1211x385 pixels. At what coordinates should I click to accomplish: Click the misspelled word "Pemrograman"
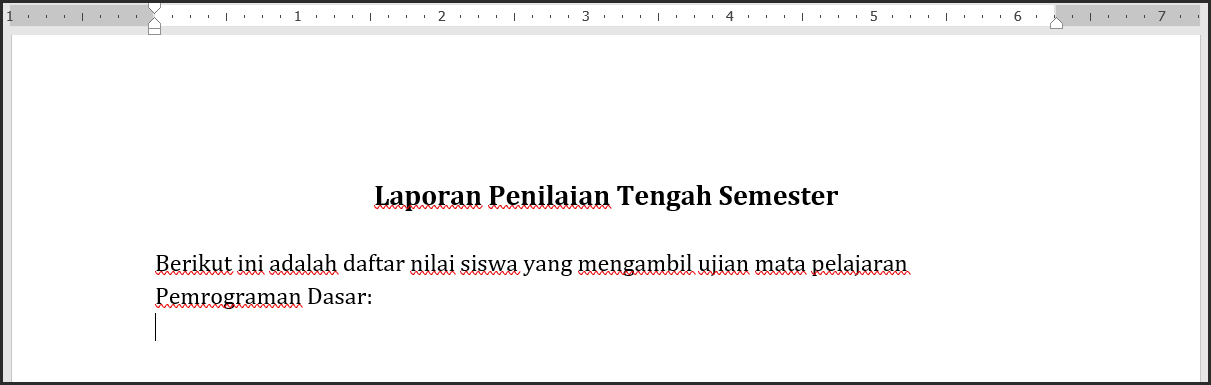228,298
